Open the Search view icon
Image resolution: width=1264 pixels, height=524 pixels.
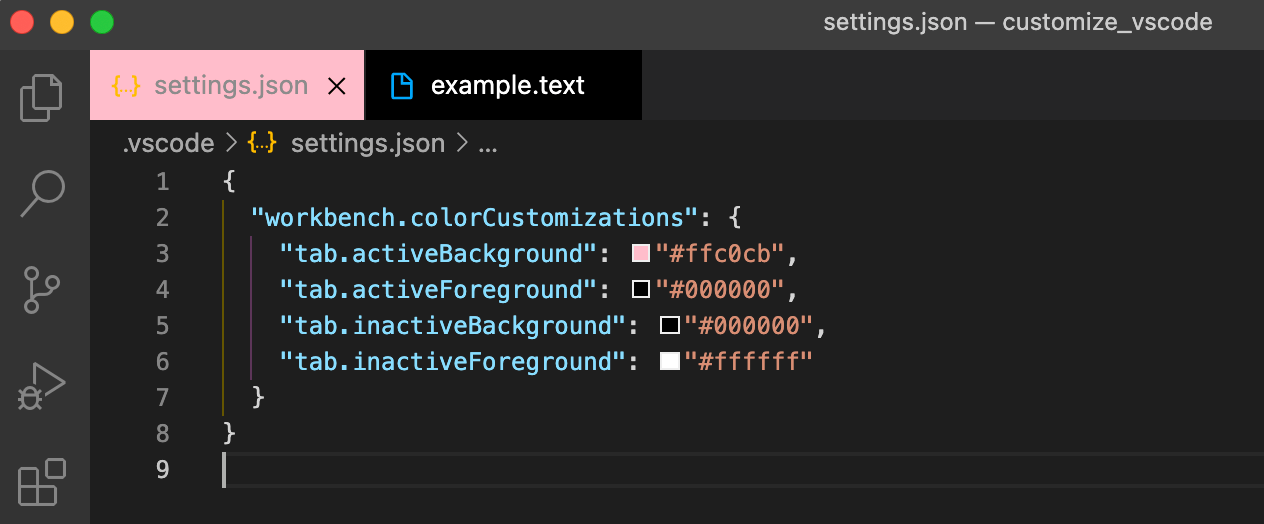42,193
